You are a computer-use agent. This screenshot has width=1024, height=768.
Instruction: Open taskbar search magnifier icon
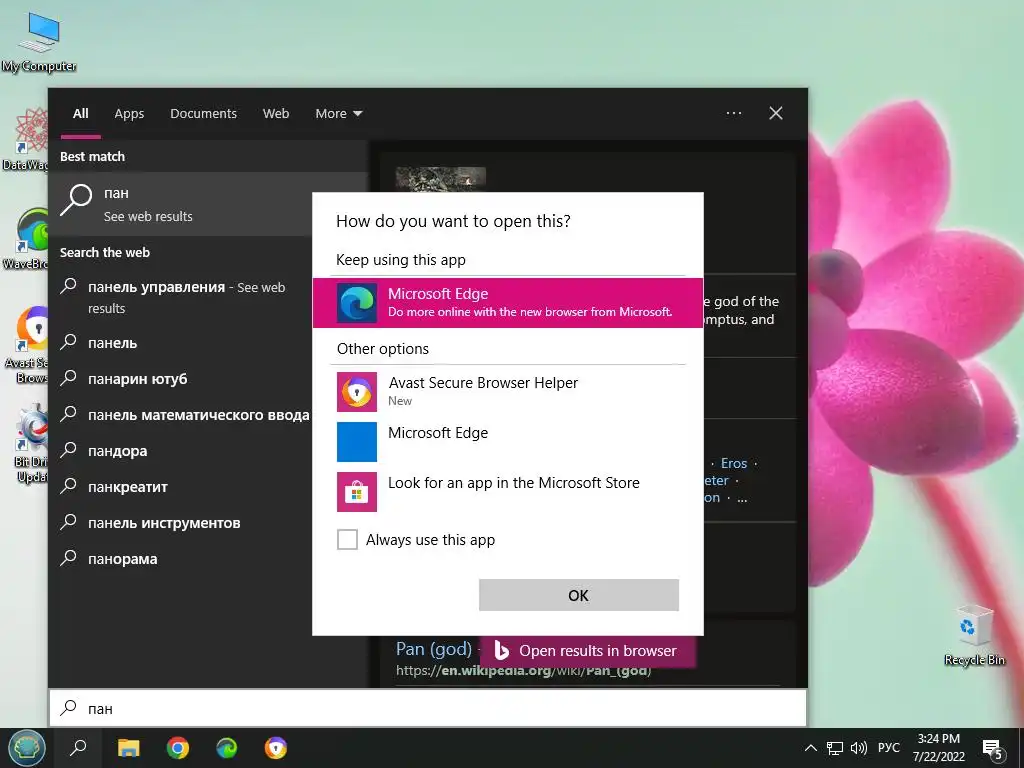[78, 748]
